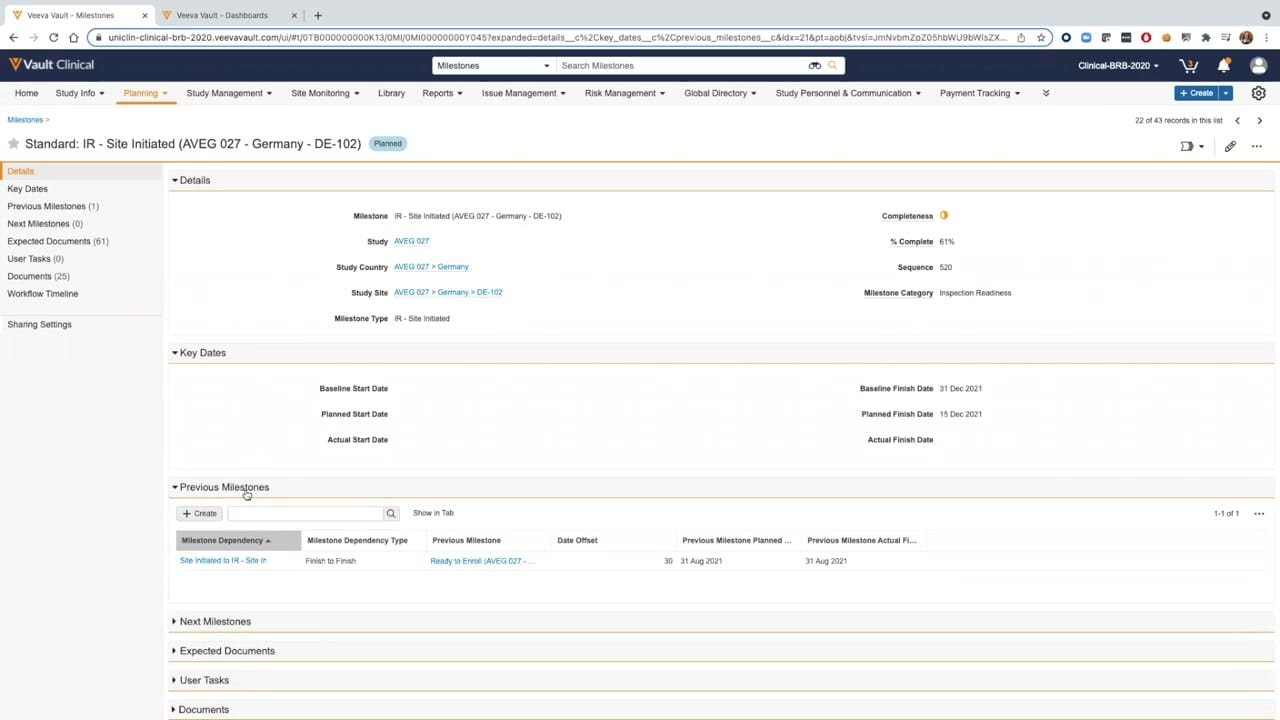Open the Milestones search scope dropdown
The image size is (1280, 720).
pyautogui.click(x=493, y=65)
